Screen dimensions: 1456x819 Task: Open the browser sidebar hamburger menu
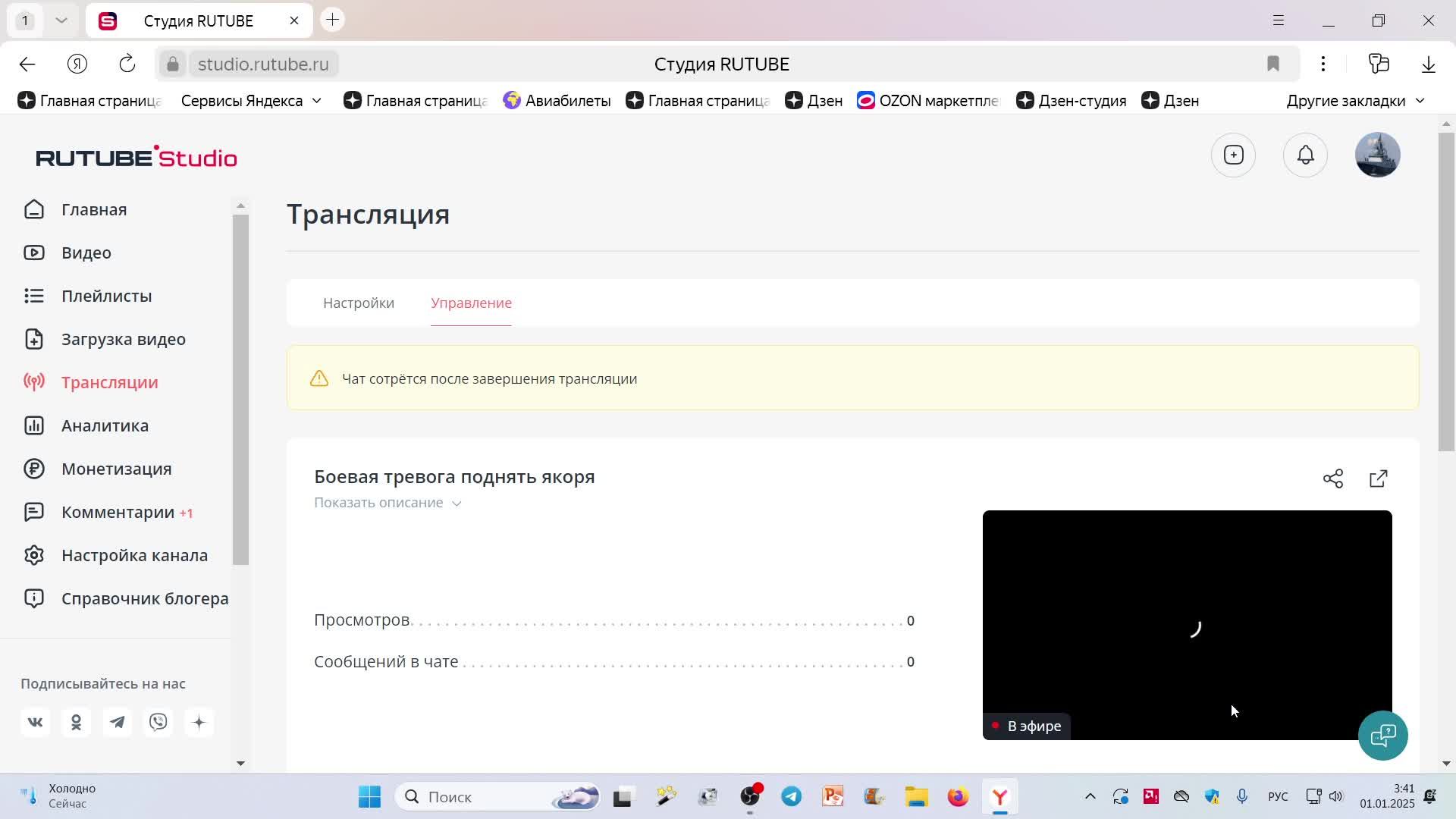(1278, 20)
